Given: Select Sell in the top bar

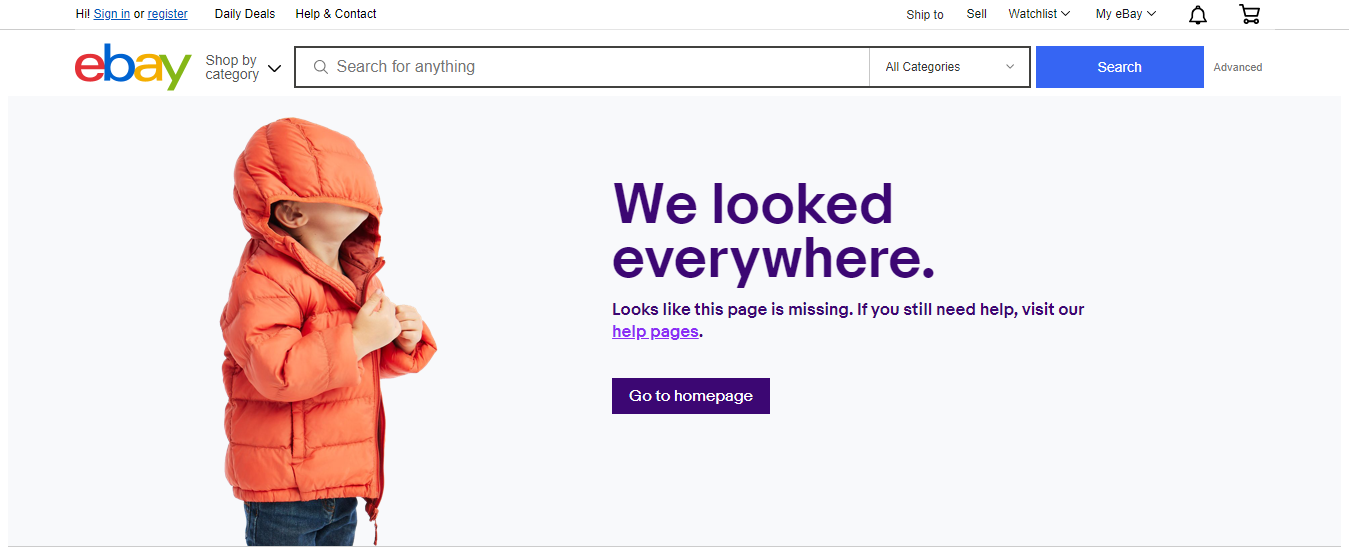Looking at the screenshot, I should coord(977,14).
